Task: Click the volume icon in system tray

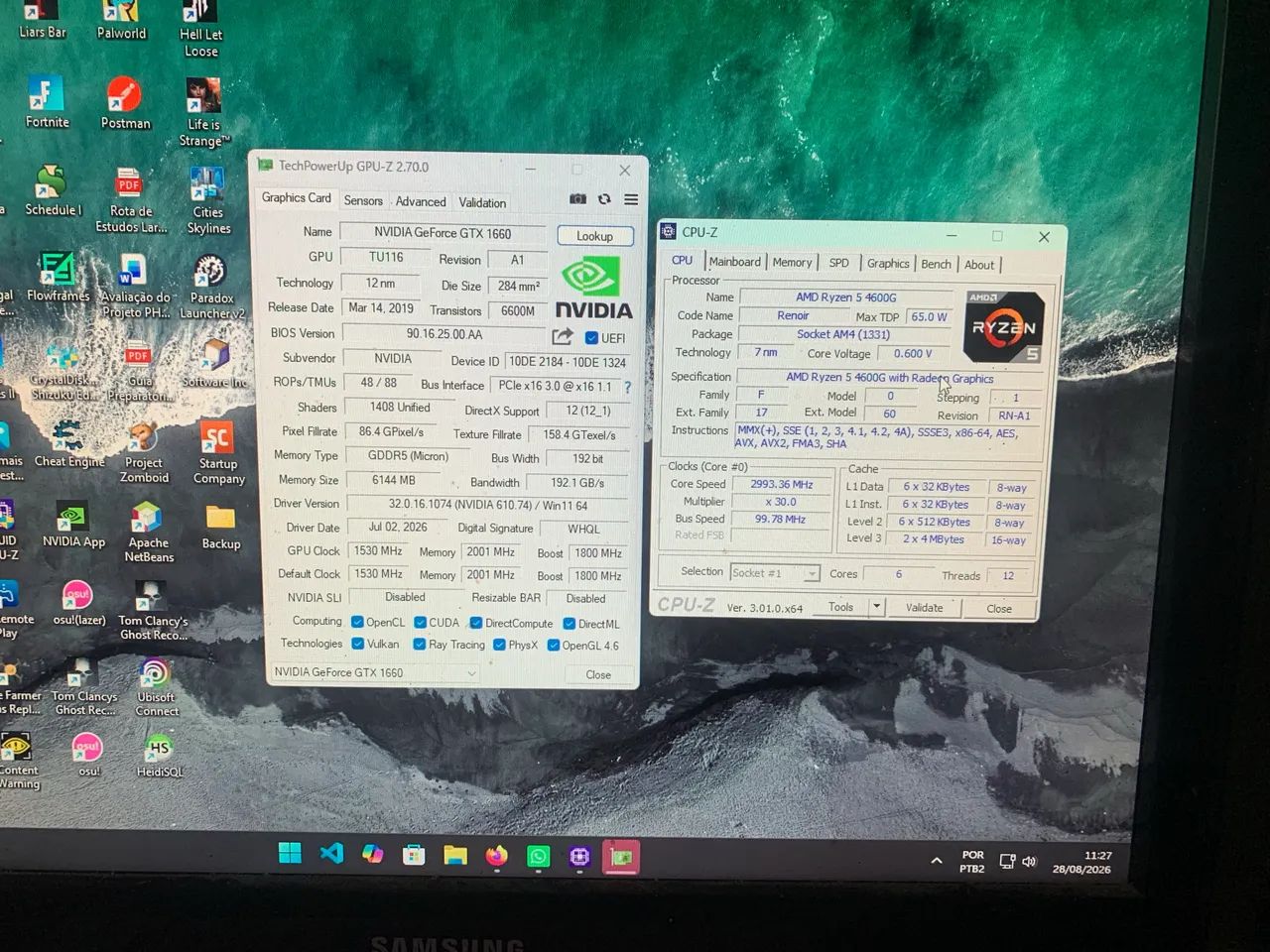Action: tap(1029, 862)
